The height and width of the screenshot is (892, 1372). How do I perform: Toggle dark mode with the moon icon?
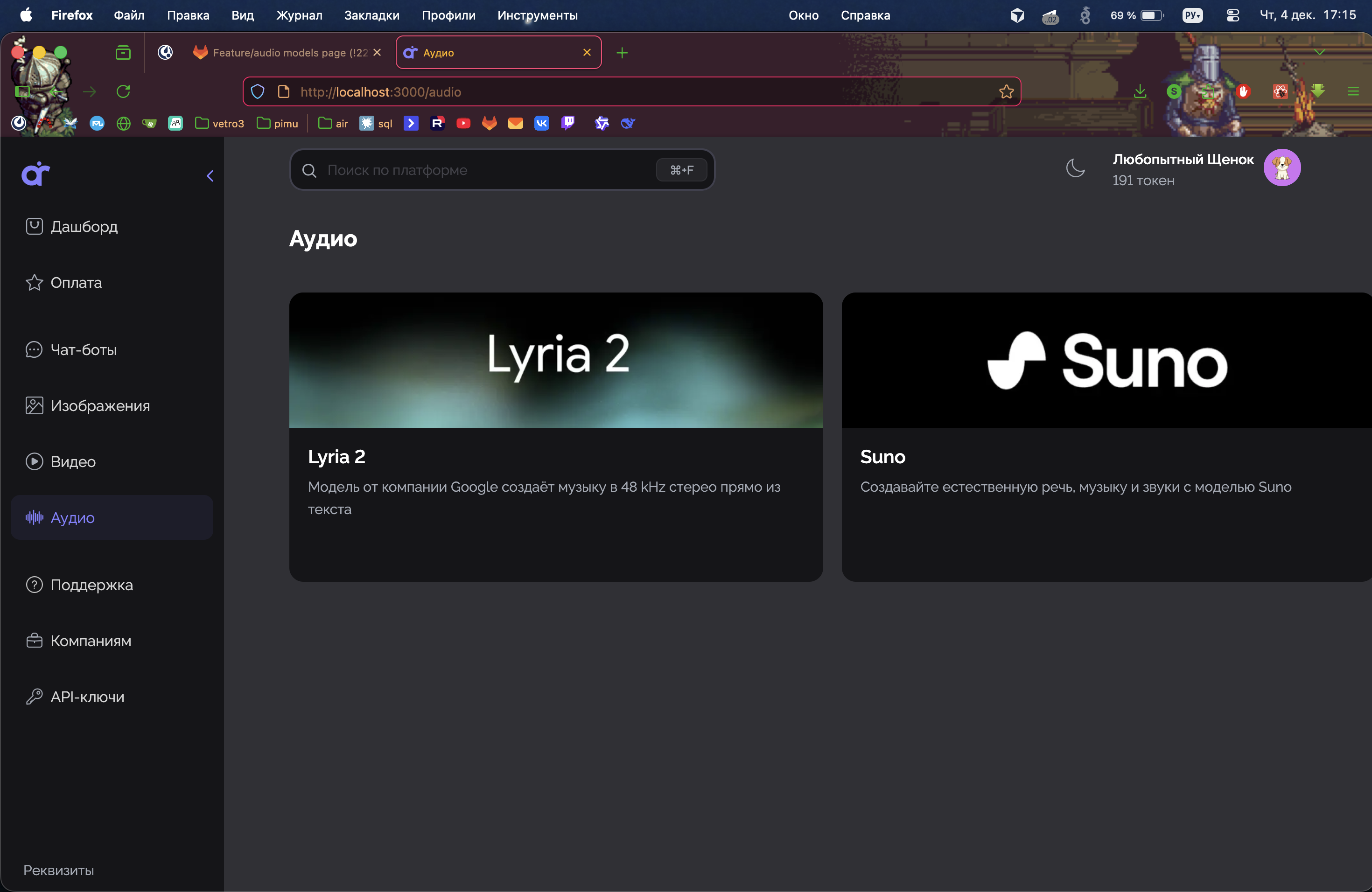point(1075,168)
